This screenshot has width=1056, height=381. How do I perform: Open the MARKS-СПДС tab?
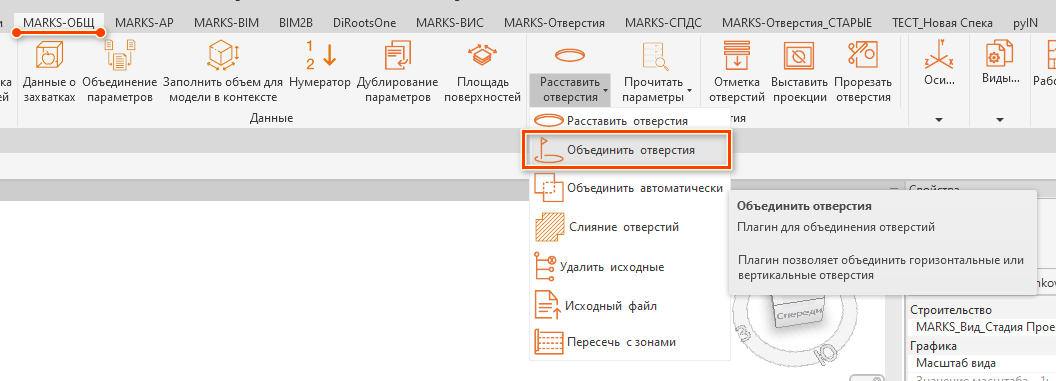tap(663, 23)
